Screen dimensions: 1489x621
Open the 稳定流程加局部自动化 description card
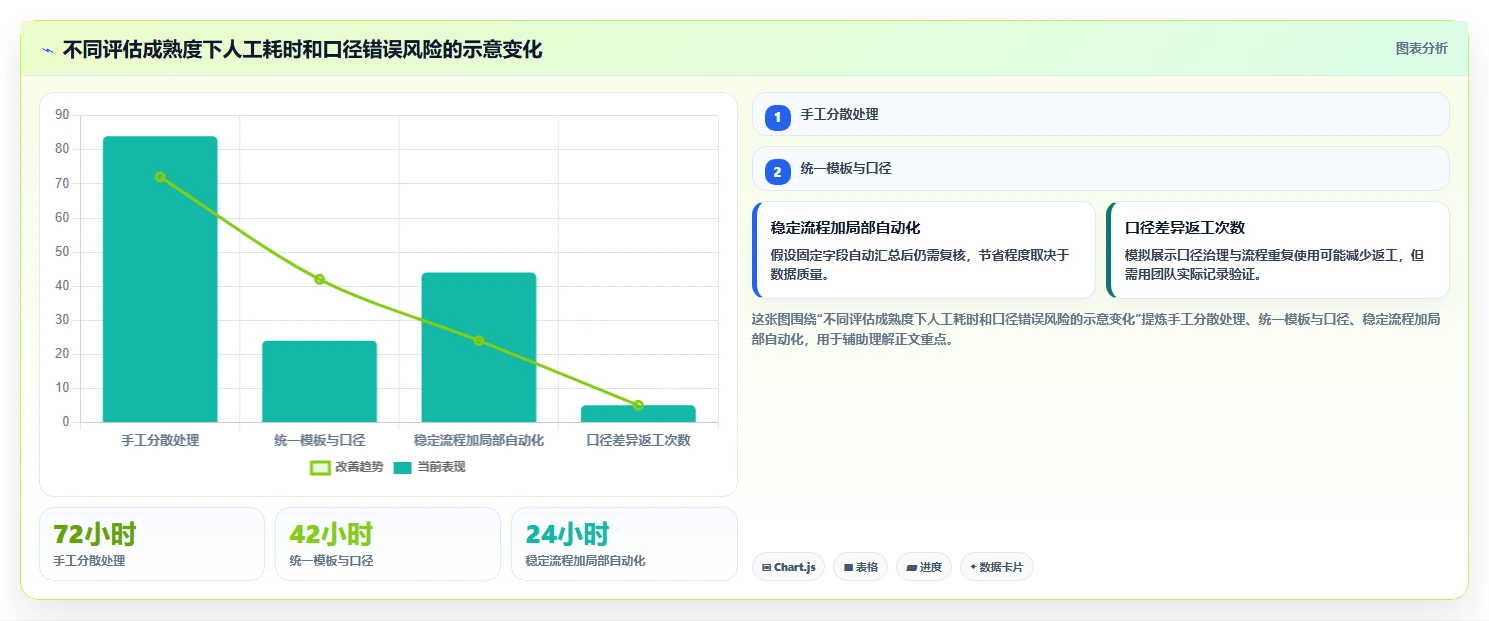(x=924, y=250)
